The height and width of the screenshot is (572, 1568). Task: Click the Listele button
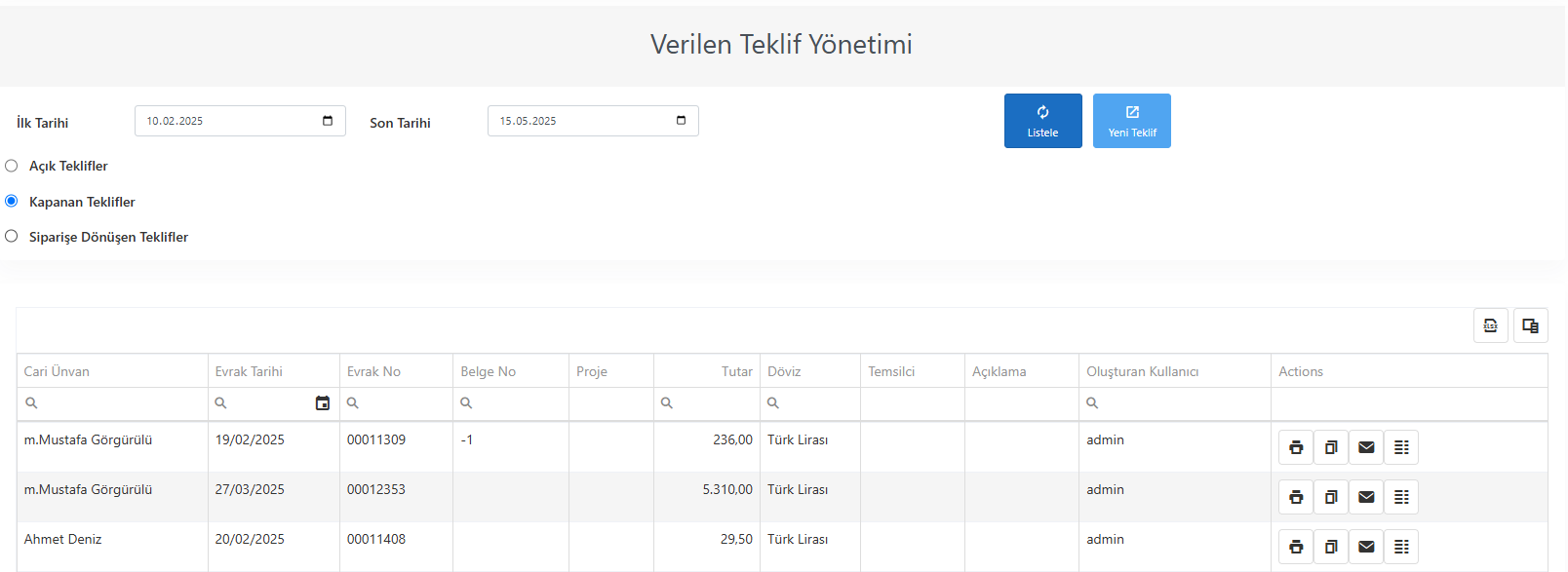click(1043, 121)
